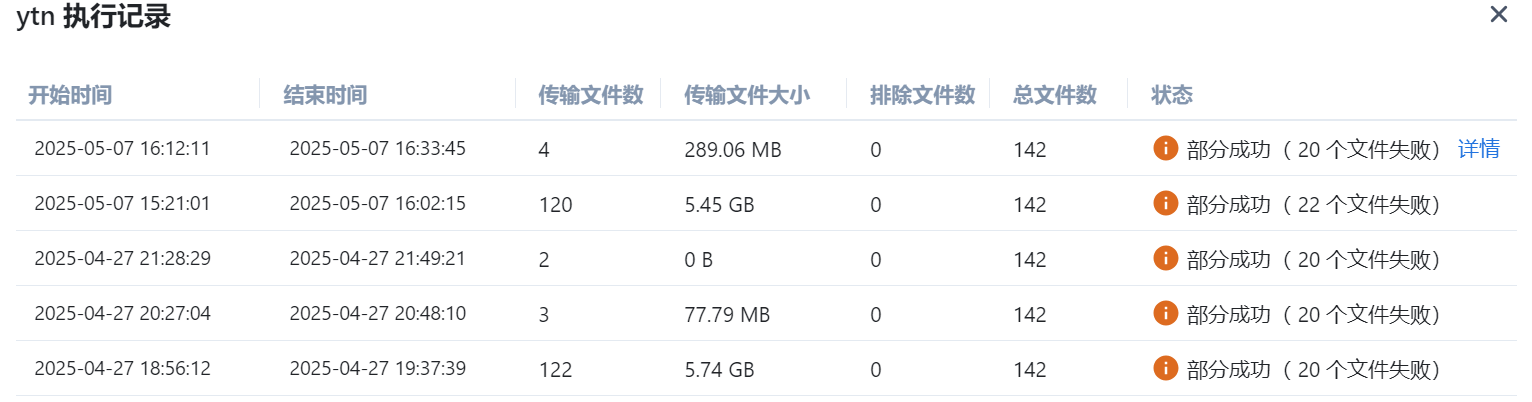Click warning icon in 16:12:11 row
1532x402 pixels.
pyautogui.click(x=1165, y=148)
